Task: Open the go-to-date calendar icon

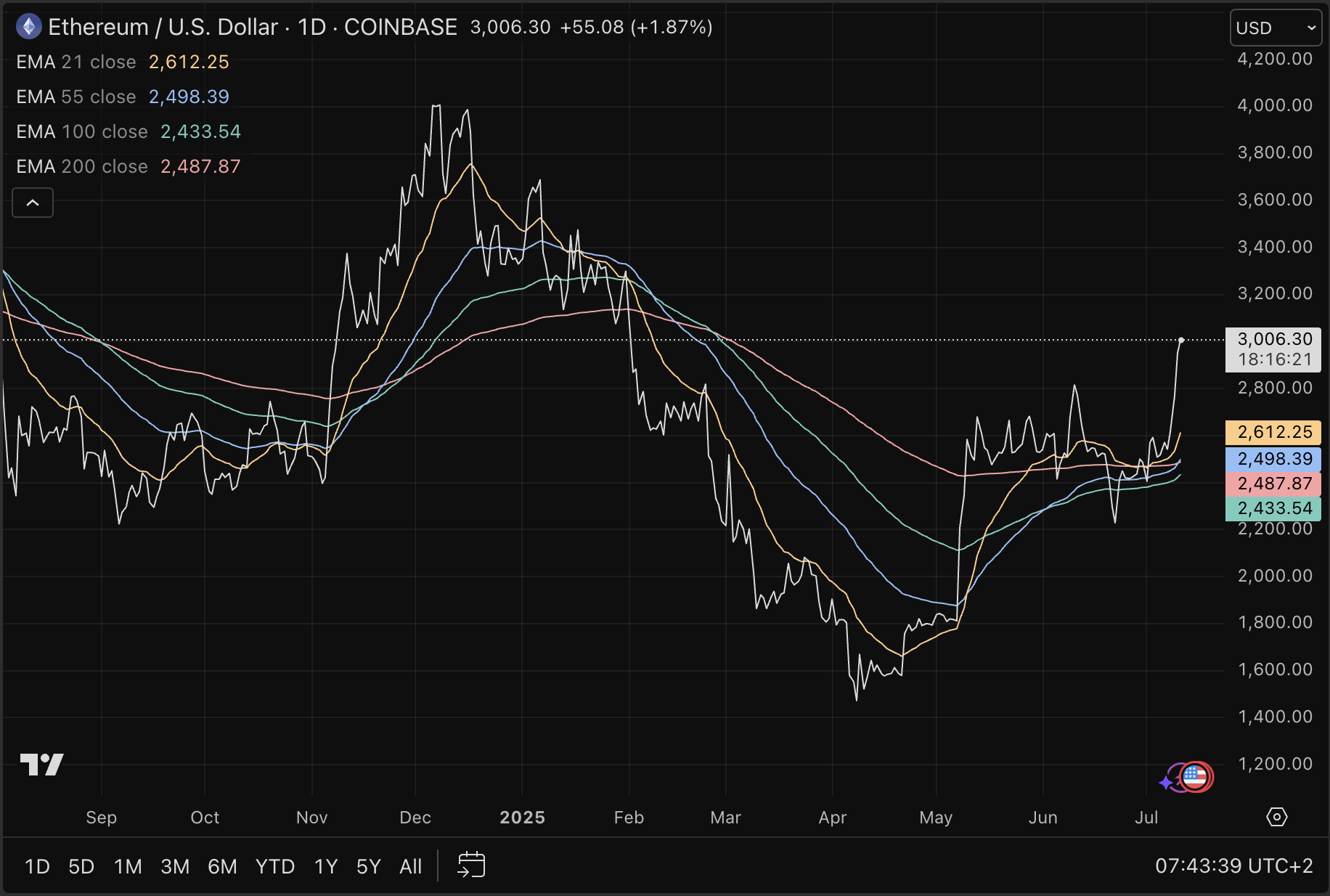Action: tap(471, 866)
